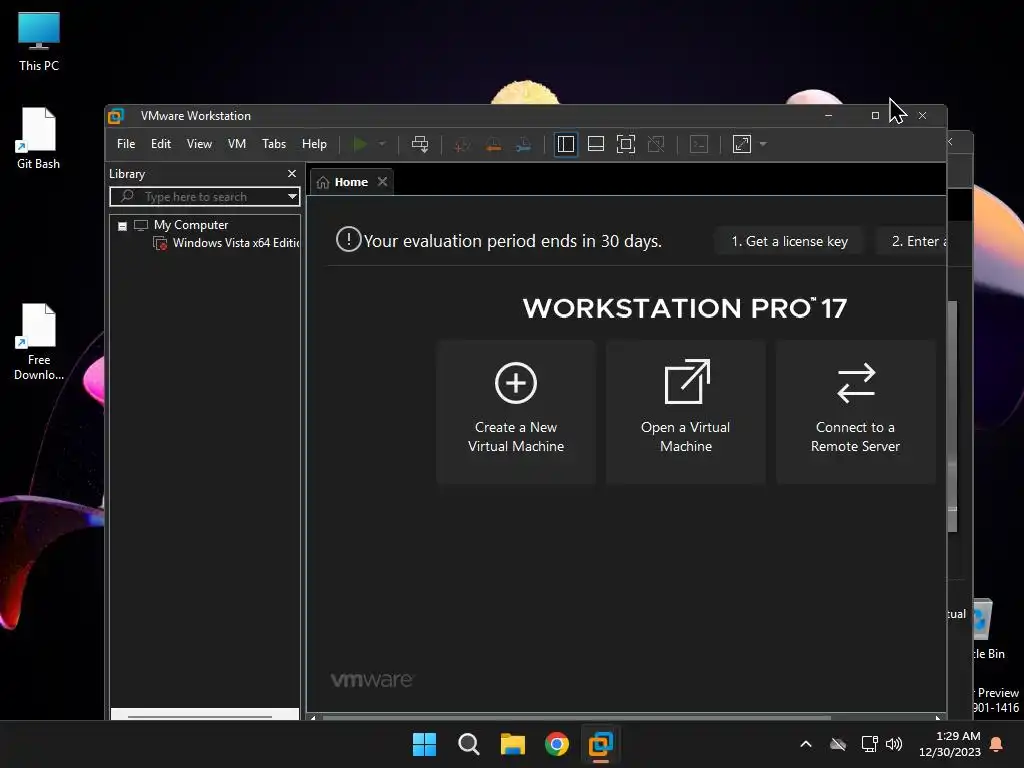
Task: Click the Take Snapshot toolbar icon
Action: coord(462,144)
